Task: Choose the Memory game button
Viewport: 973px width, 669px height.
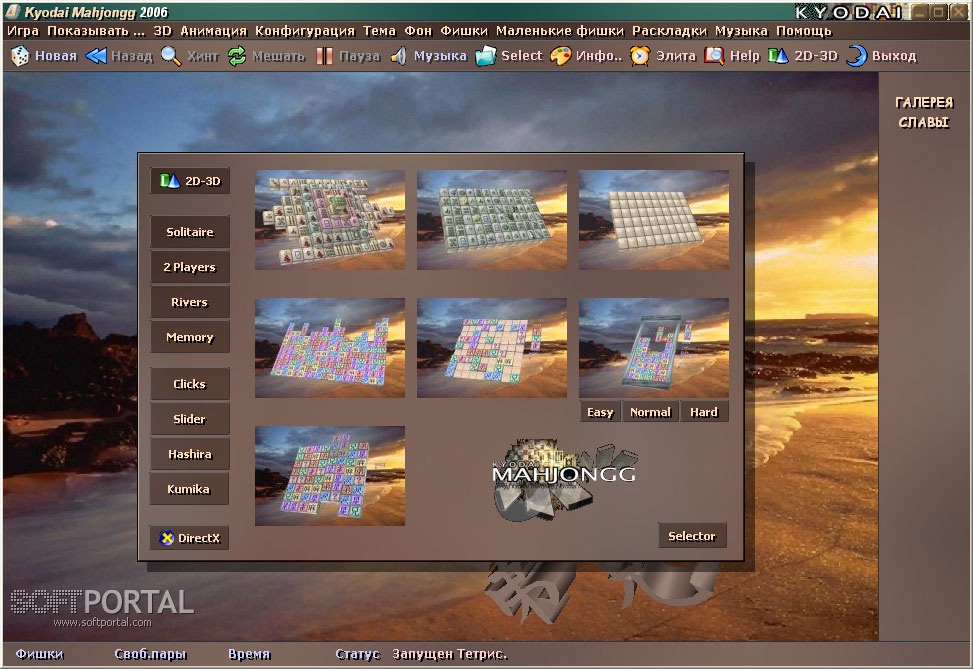Action: pos(190,337)
